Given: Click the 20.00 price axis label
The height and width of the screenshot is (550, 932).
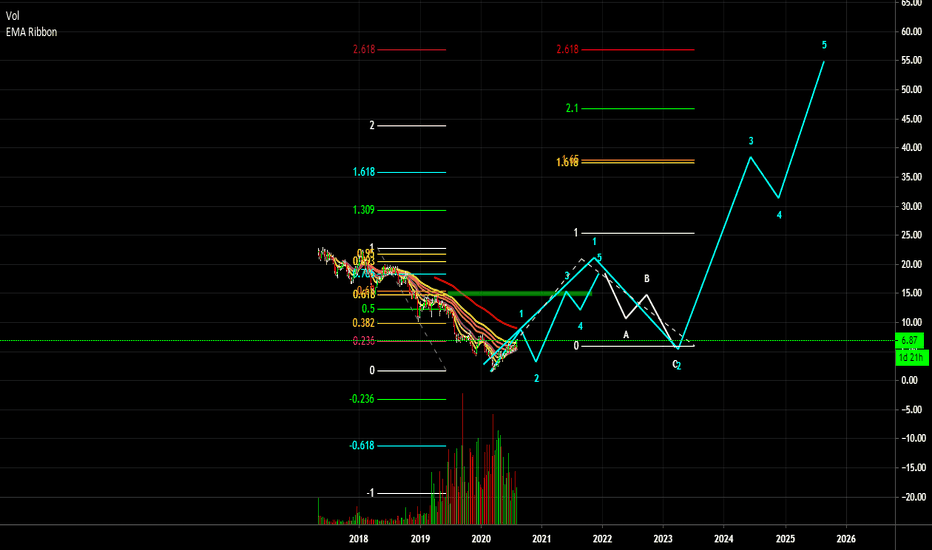Looking at the screenshot, I should coord(911,264).
